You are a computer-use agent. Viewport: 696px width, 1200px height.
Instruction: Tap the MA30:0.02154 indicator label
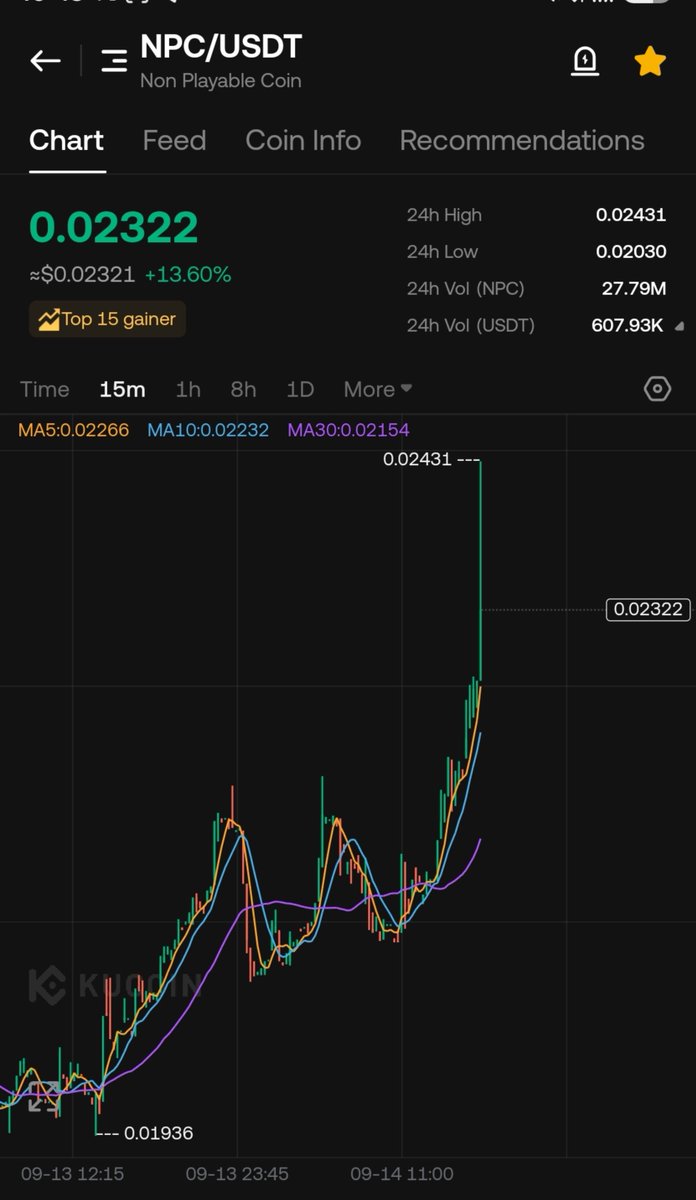(349, 430)
